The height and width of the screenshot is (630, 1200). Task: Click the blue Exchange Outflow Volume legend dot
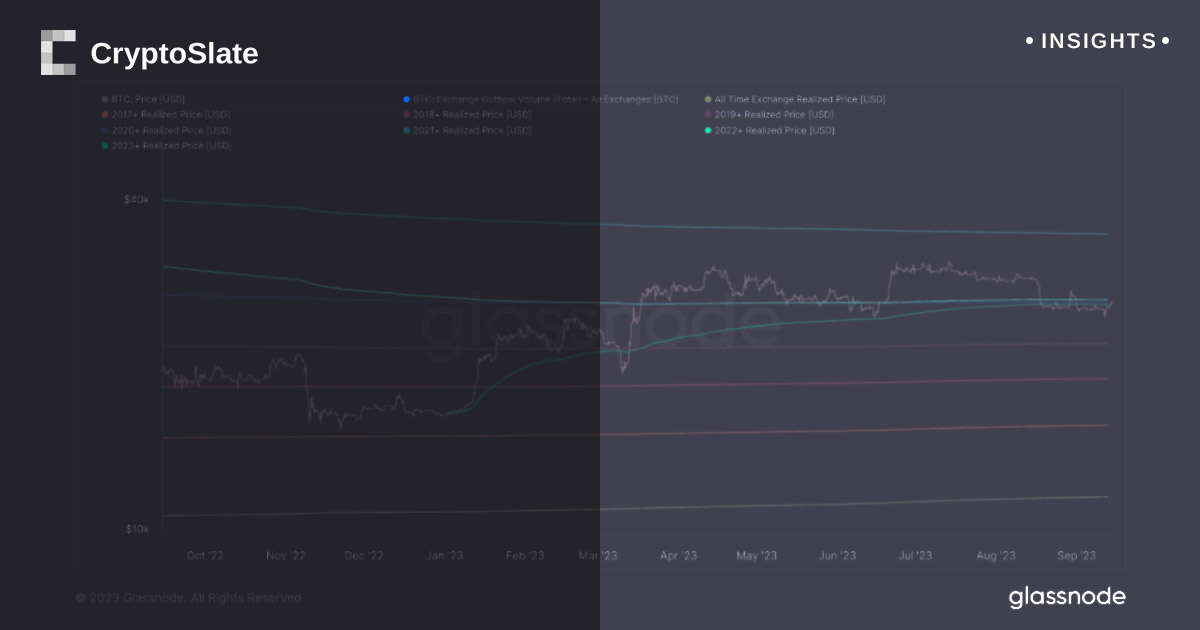(407, 100)
